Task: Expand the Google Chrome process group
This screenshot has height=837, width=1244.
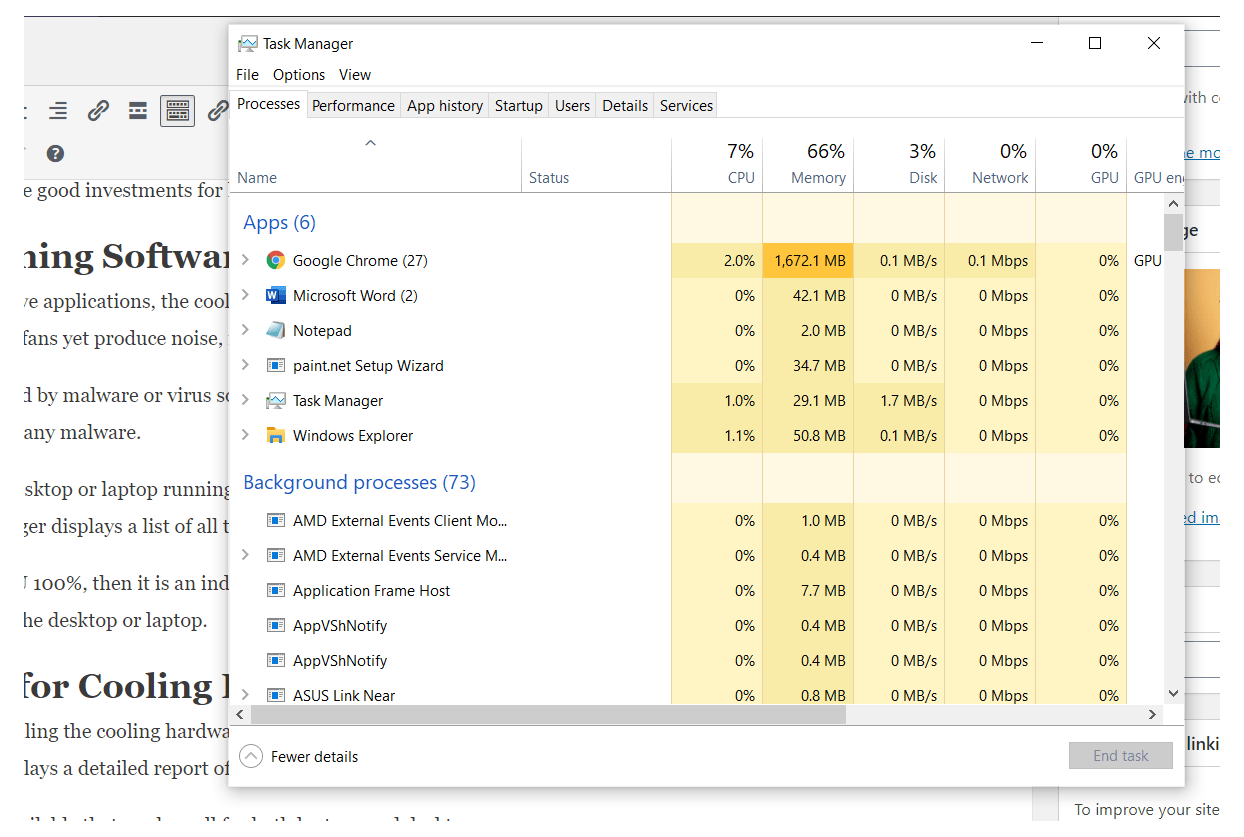Action: tap(245, 260)
